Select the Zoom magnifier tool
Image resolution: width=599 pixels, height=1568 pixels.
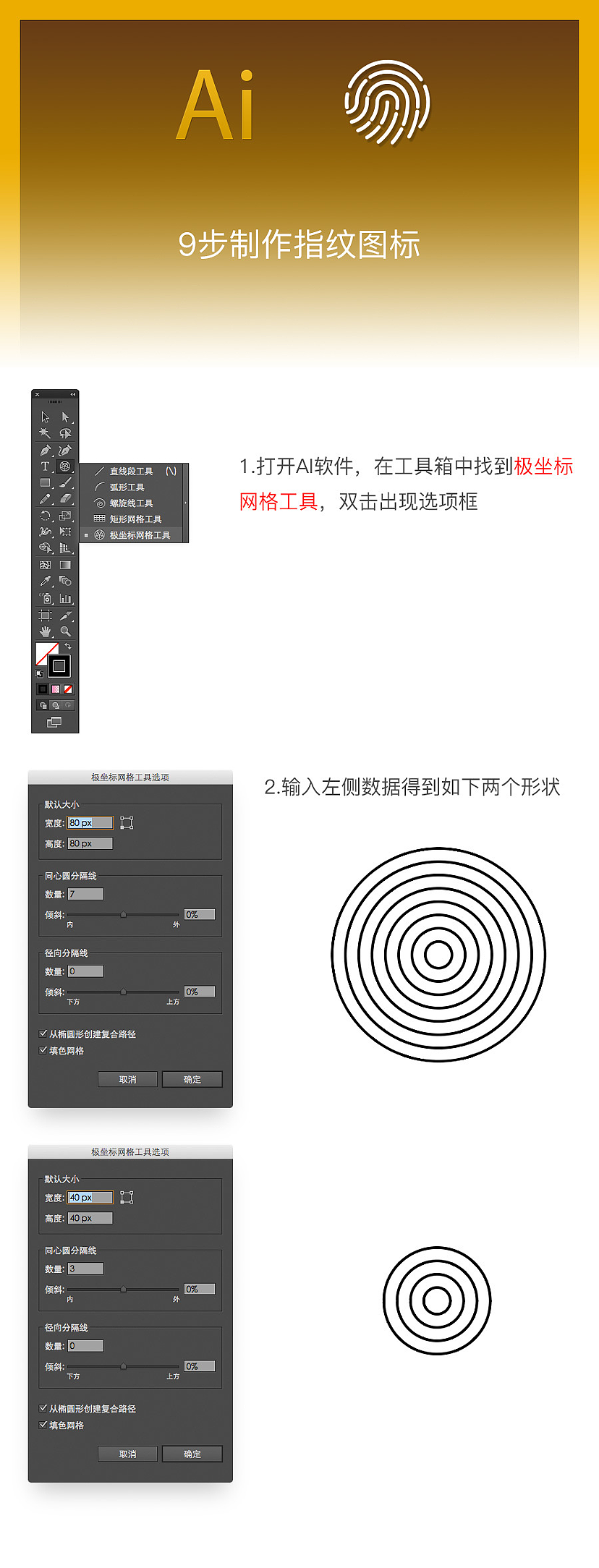[x=65, y=631]
